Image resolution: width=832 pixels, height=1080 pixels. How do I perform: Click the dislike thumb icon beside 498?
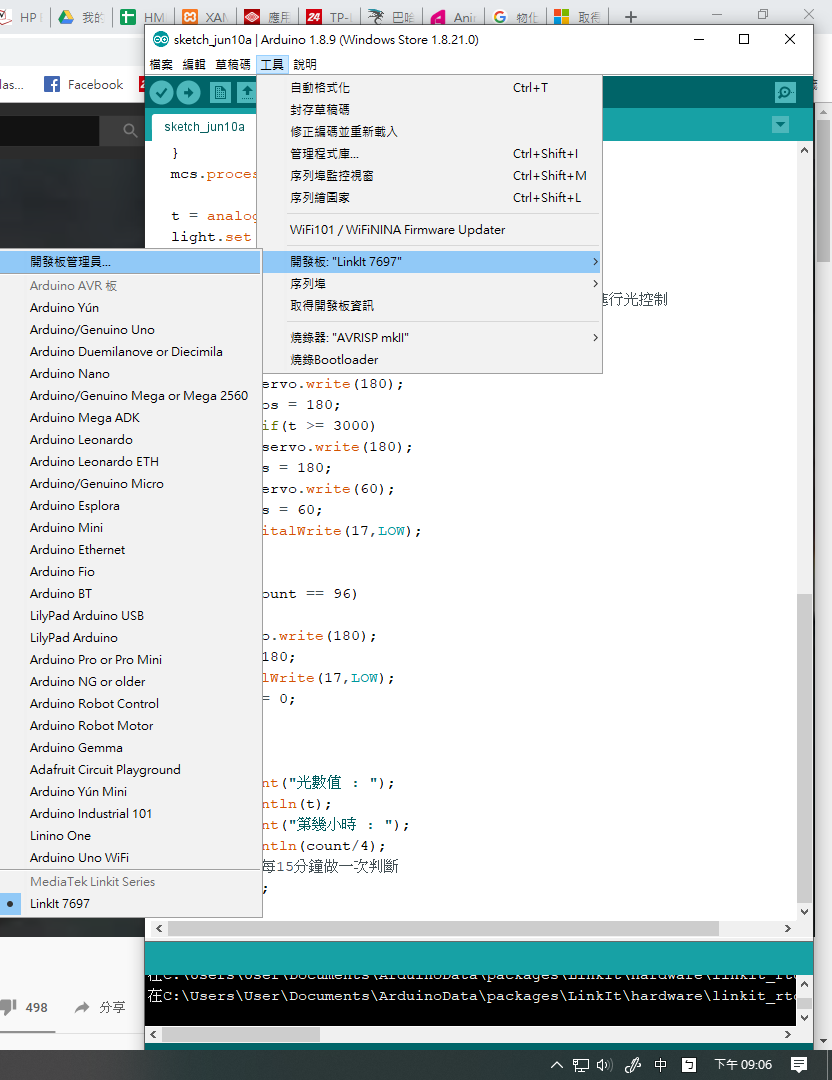point(8,1007)
